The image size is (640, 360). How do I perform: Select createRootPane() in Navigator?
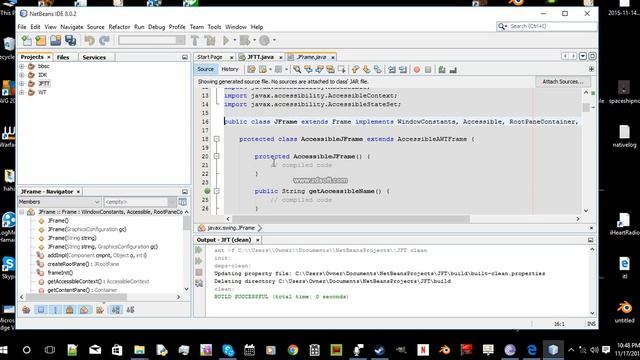click(83, 264)
